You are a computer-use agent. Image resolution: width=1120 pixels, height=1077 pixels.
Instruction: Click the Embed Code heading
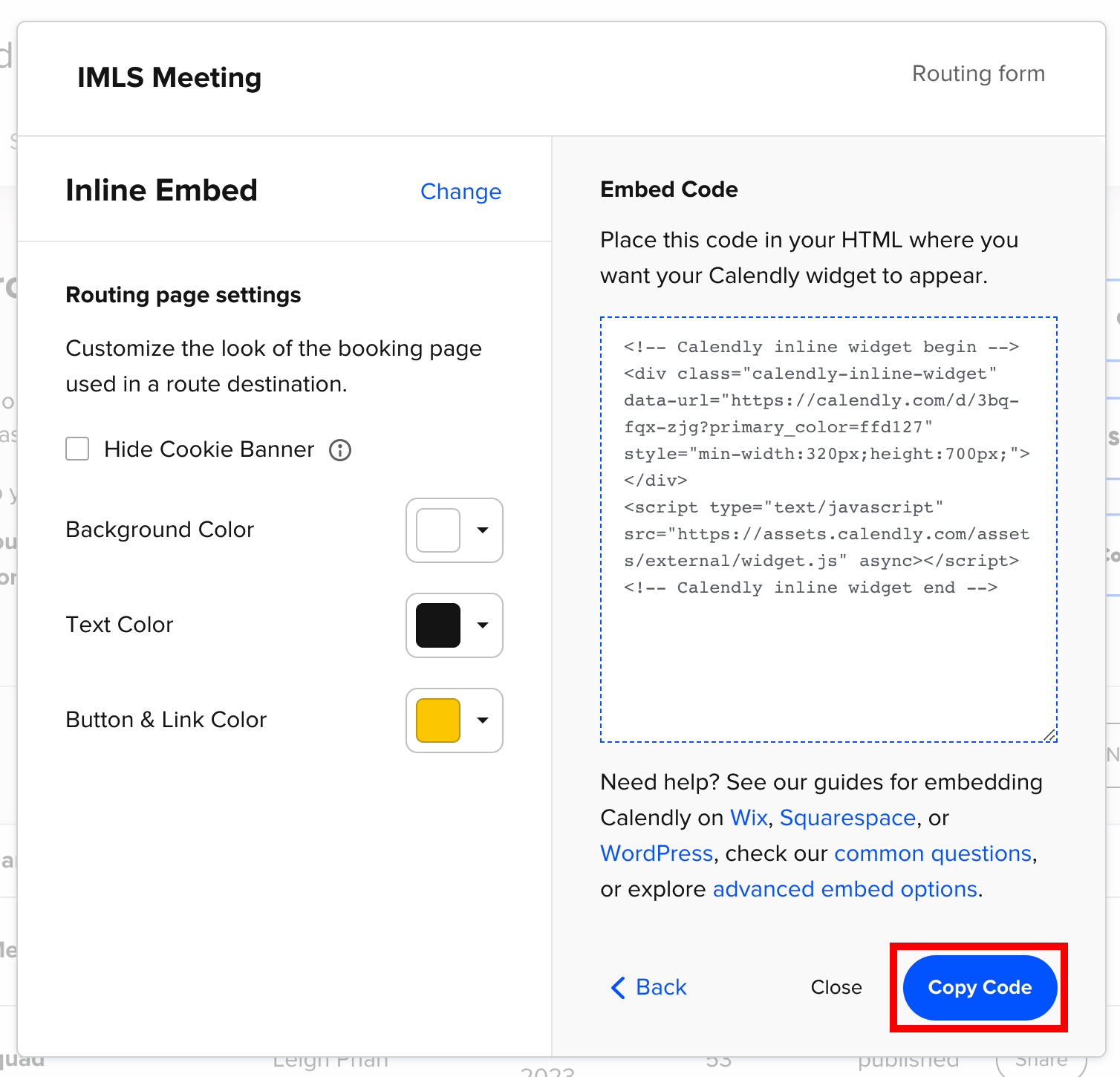(669, 189)
